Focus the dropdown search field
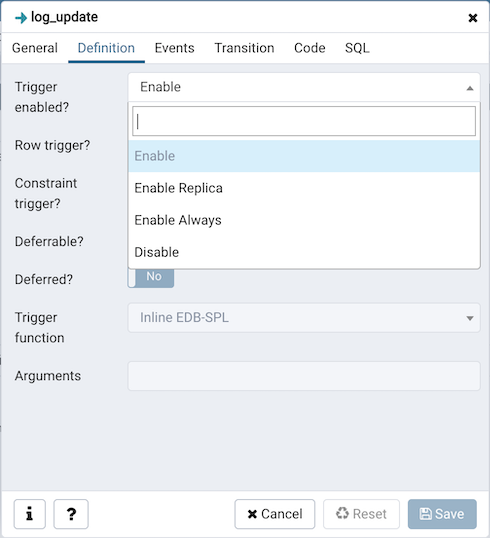This screenshot has height=538, width=490. (304, 121)
